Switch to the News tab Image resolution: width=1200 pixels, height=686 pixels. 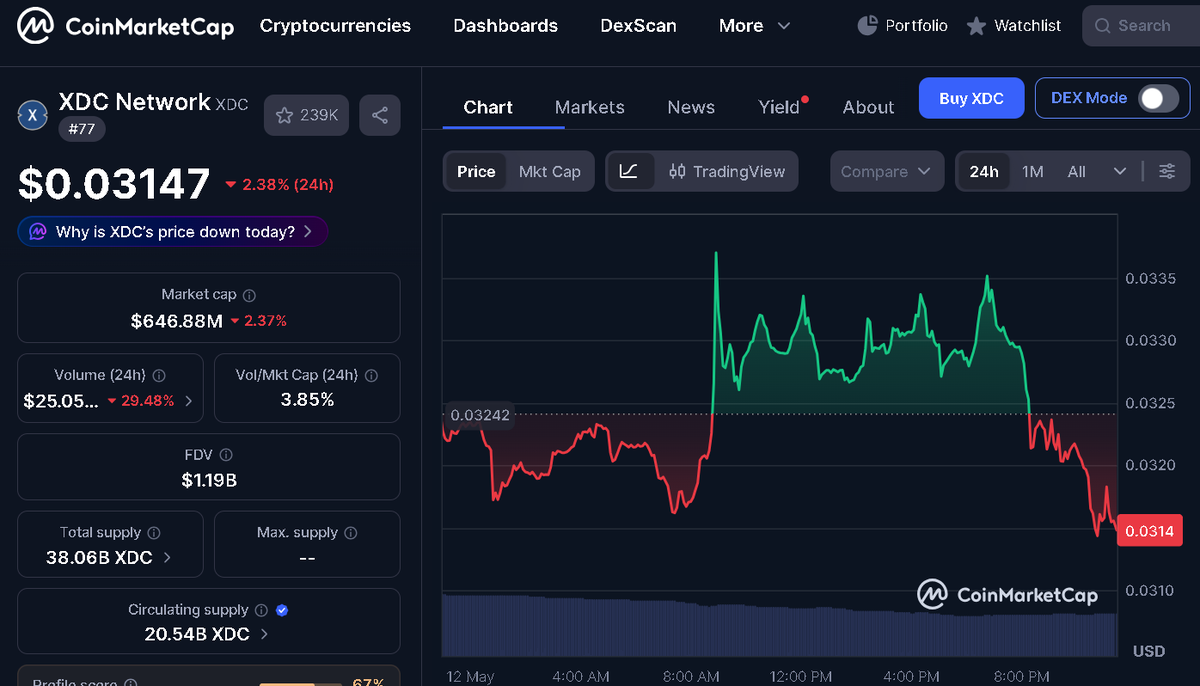(691, 107)
